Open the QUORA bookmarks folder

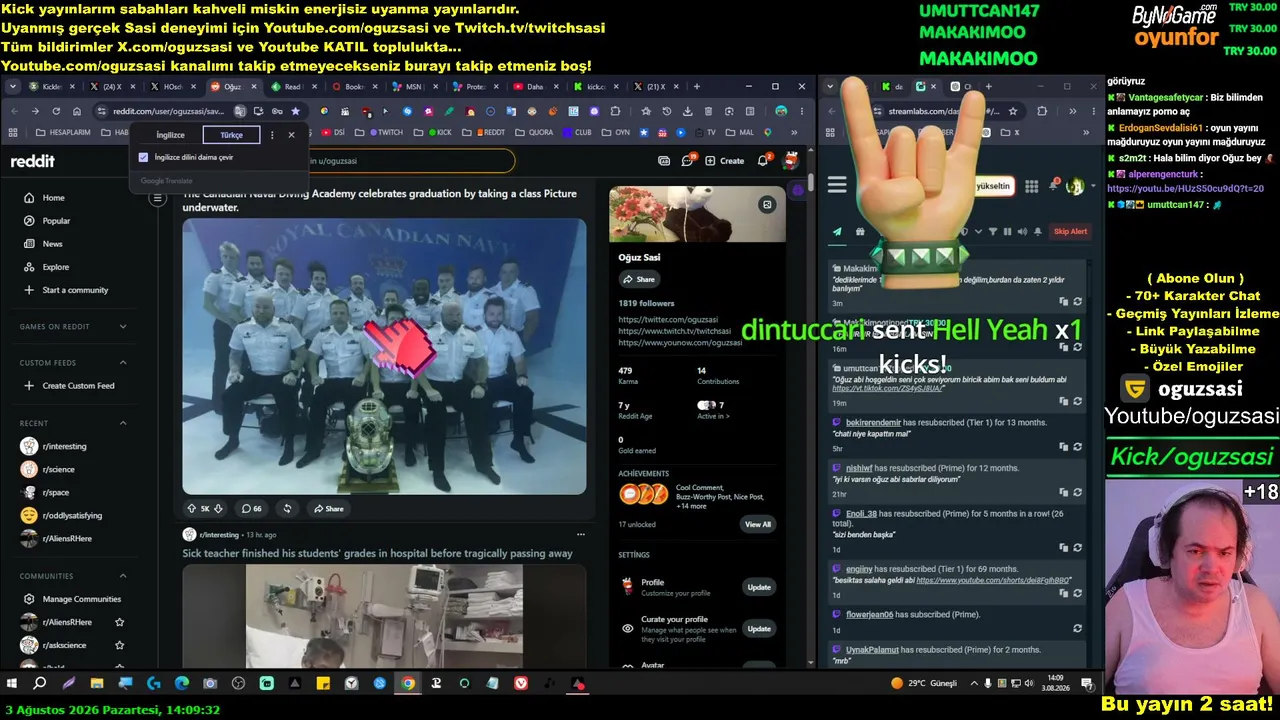click(535, 132)
